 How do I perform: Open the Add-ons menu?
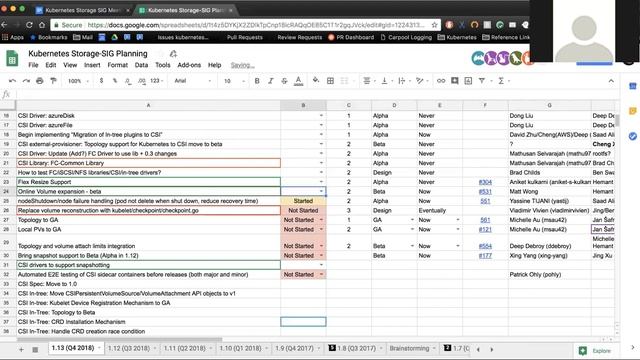[189, 65]
